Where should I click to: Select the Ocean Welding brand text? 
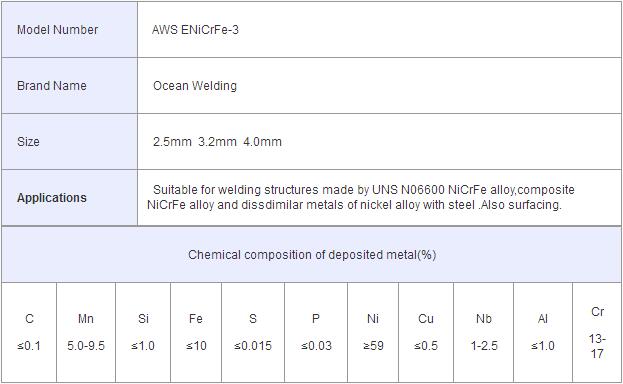click(195, 86)
